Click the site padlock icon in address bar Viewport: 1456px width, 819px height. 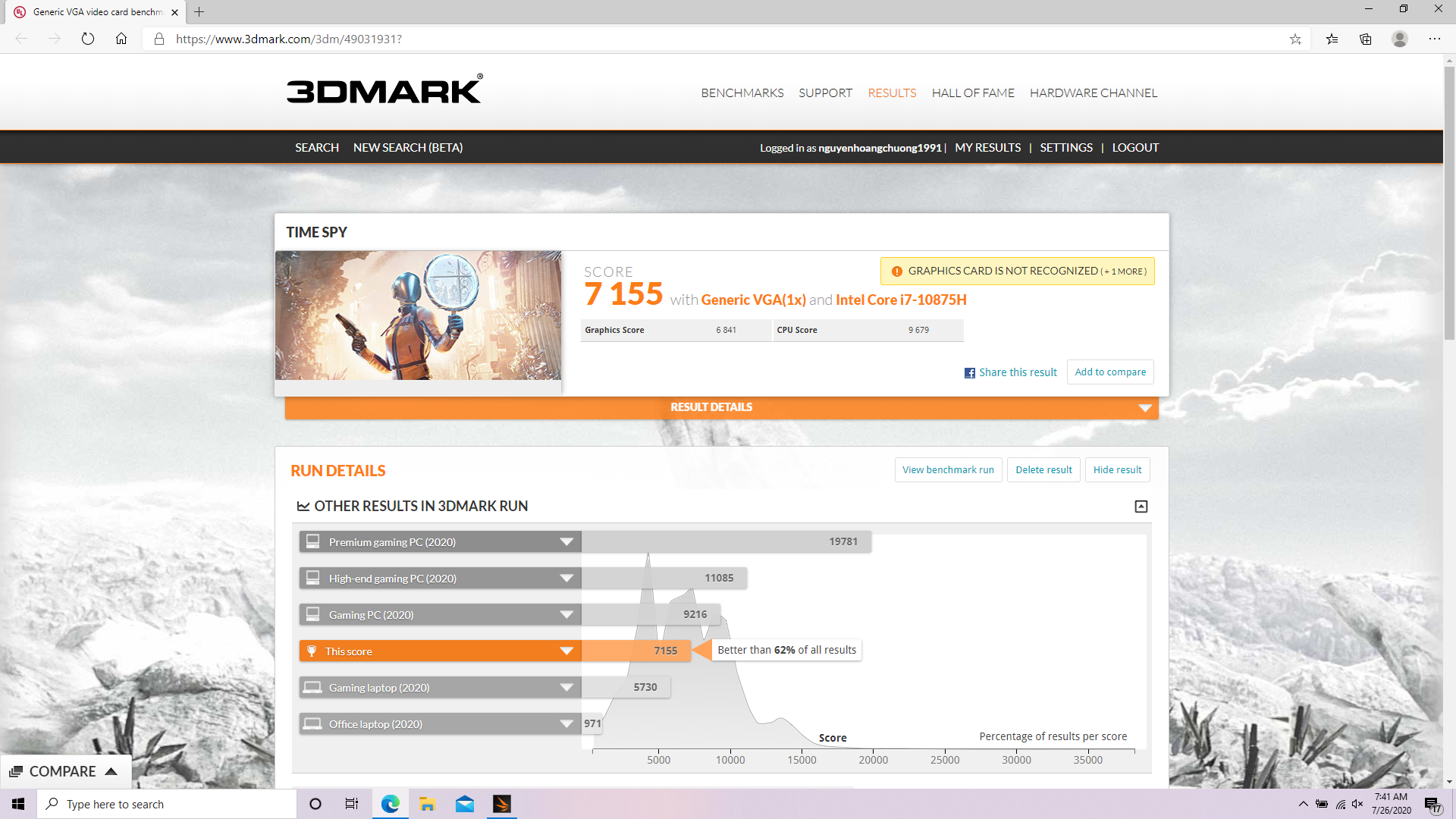[x=159, y=39]
